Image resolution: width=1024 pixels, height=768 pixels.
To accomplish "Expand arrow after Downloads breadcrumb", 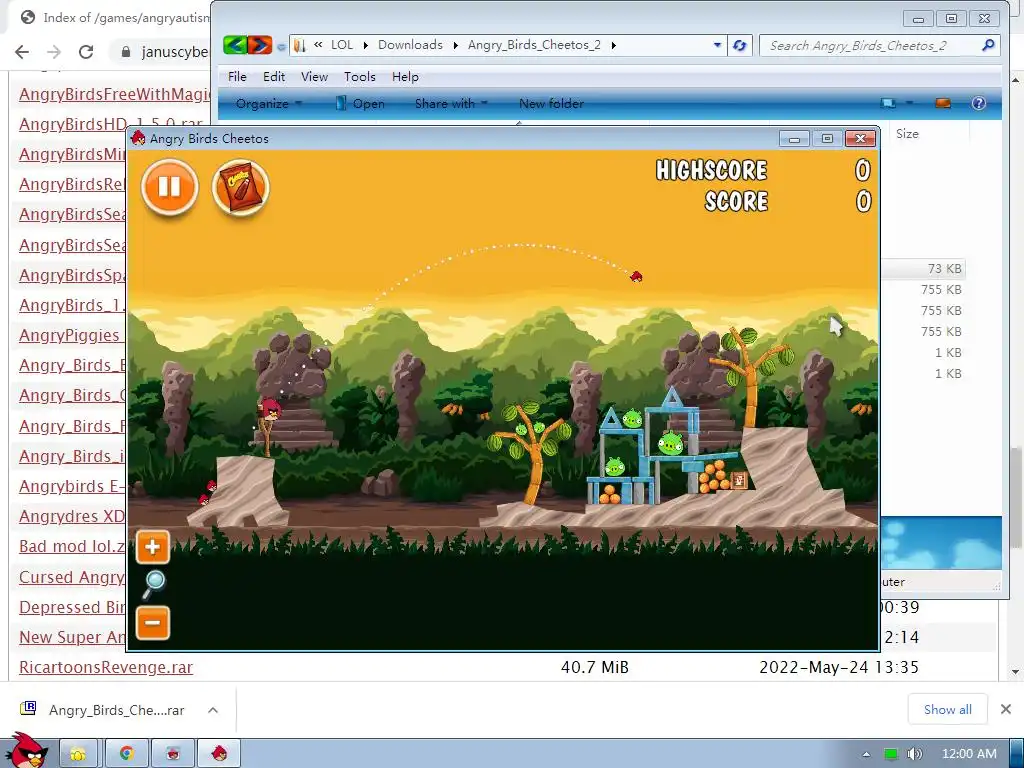I will 456,45.
